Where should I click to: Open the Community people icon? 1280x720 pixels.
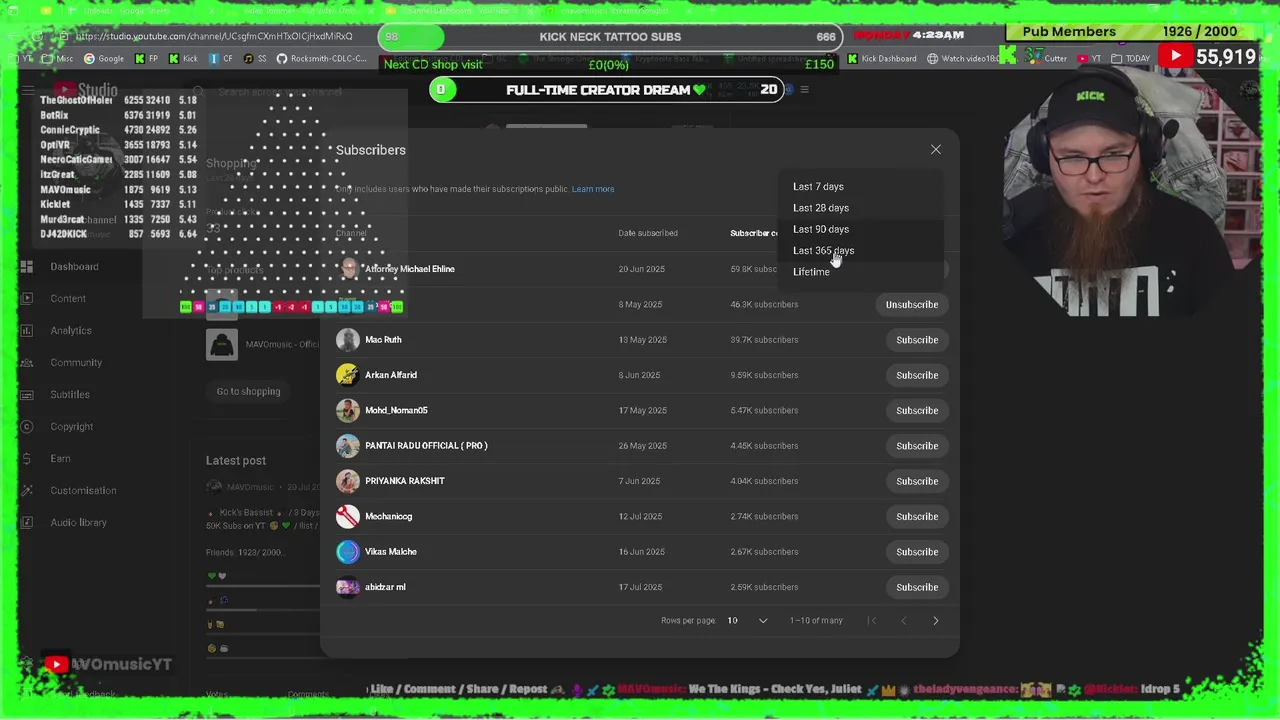click(x=26, y=363)
